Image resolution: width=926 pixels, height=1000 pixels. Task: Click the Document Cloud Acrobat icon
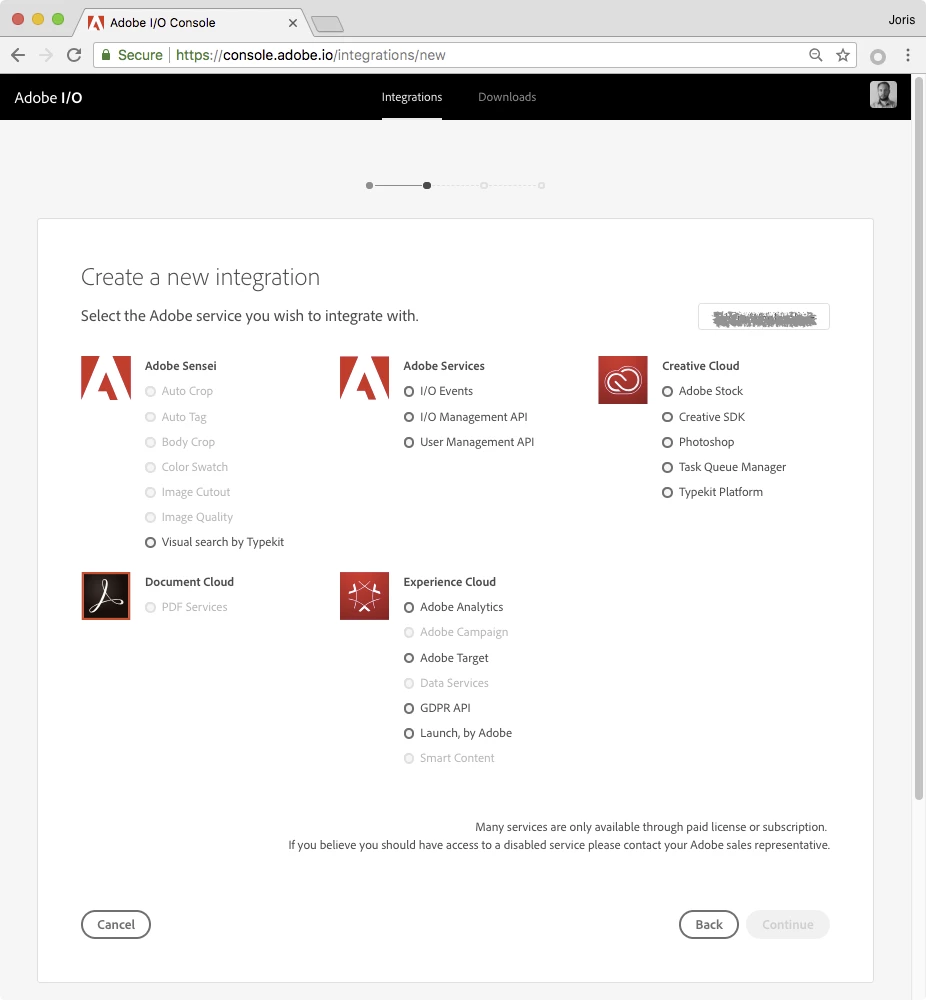106,596
